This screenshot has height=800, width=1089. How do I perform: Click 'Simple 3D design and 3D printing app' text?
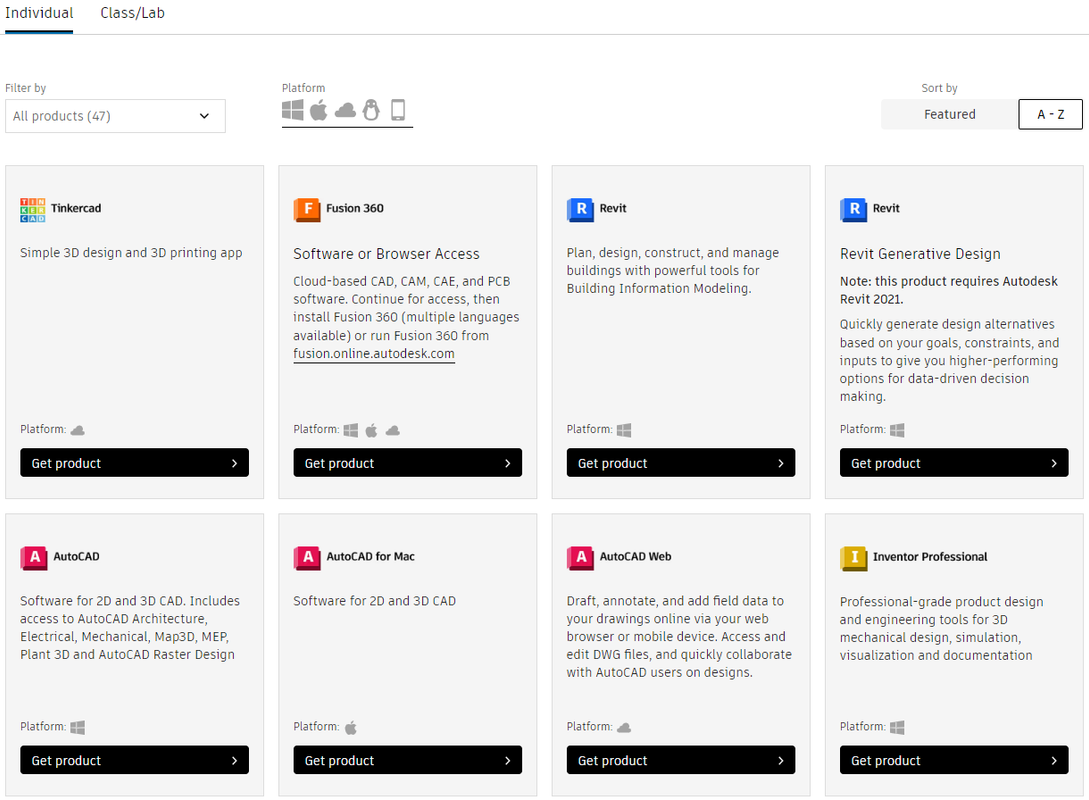coord(131,253)
